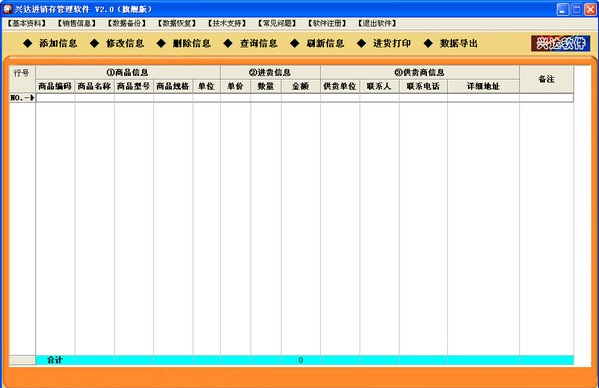Click the 添加信息 toolbar button
599x388 pixels.
tap(50, 44)
